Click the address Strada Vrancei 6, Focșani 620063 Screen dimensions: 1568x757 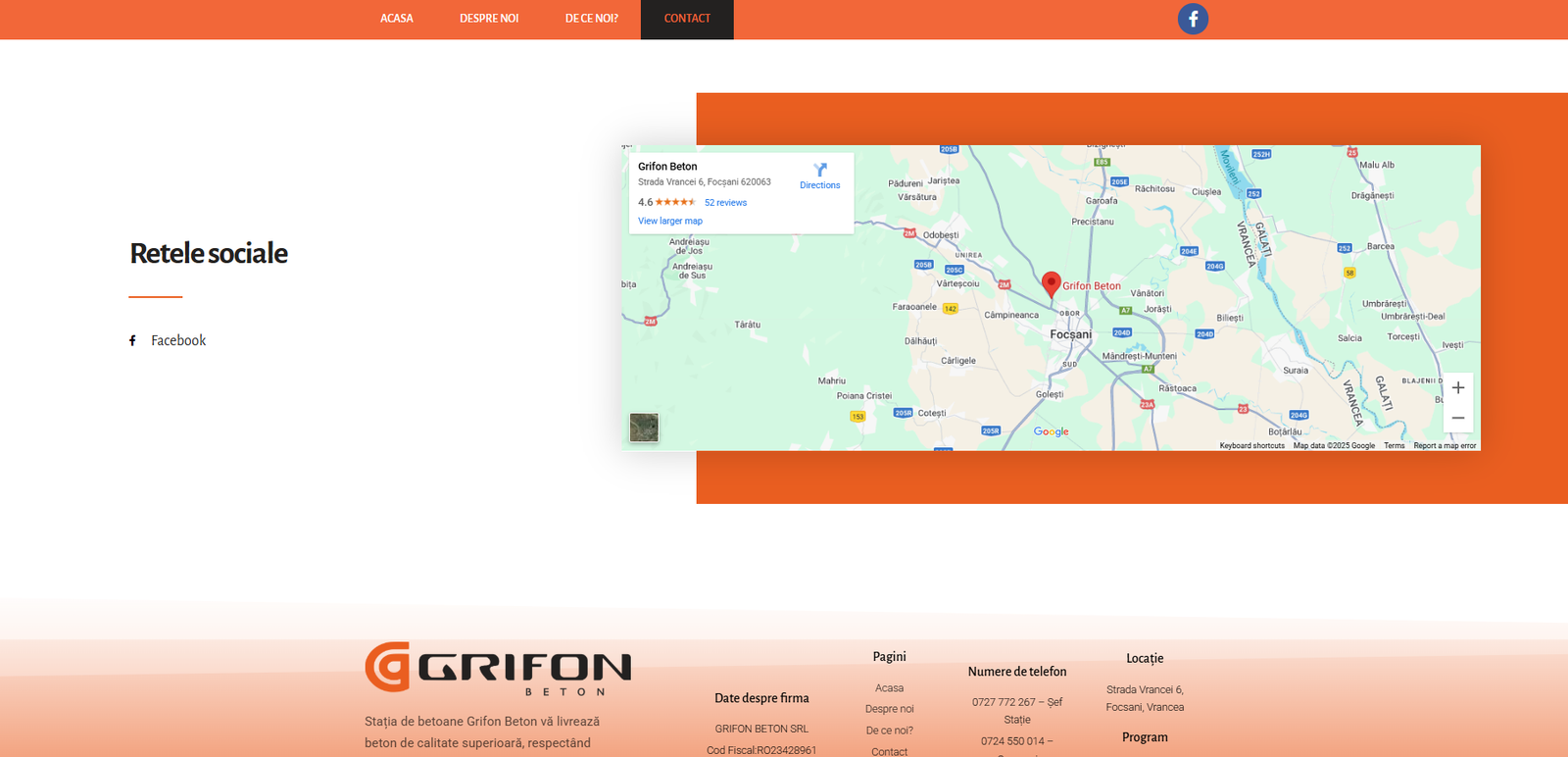(705, 182)
